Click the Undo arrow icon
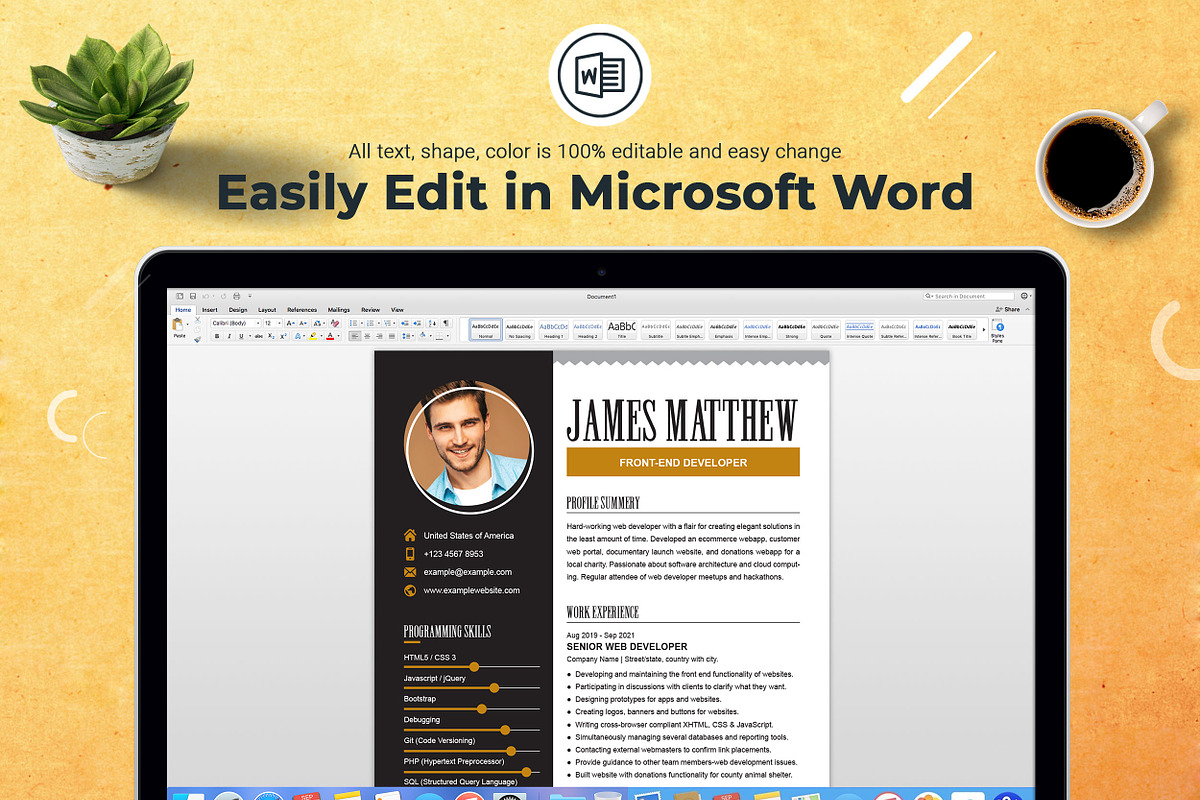The width and height of the screenshot is (1200, 800). (205, 296)
